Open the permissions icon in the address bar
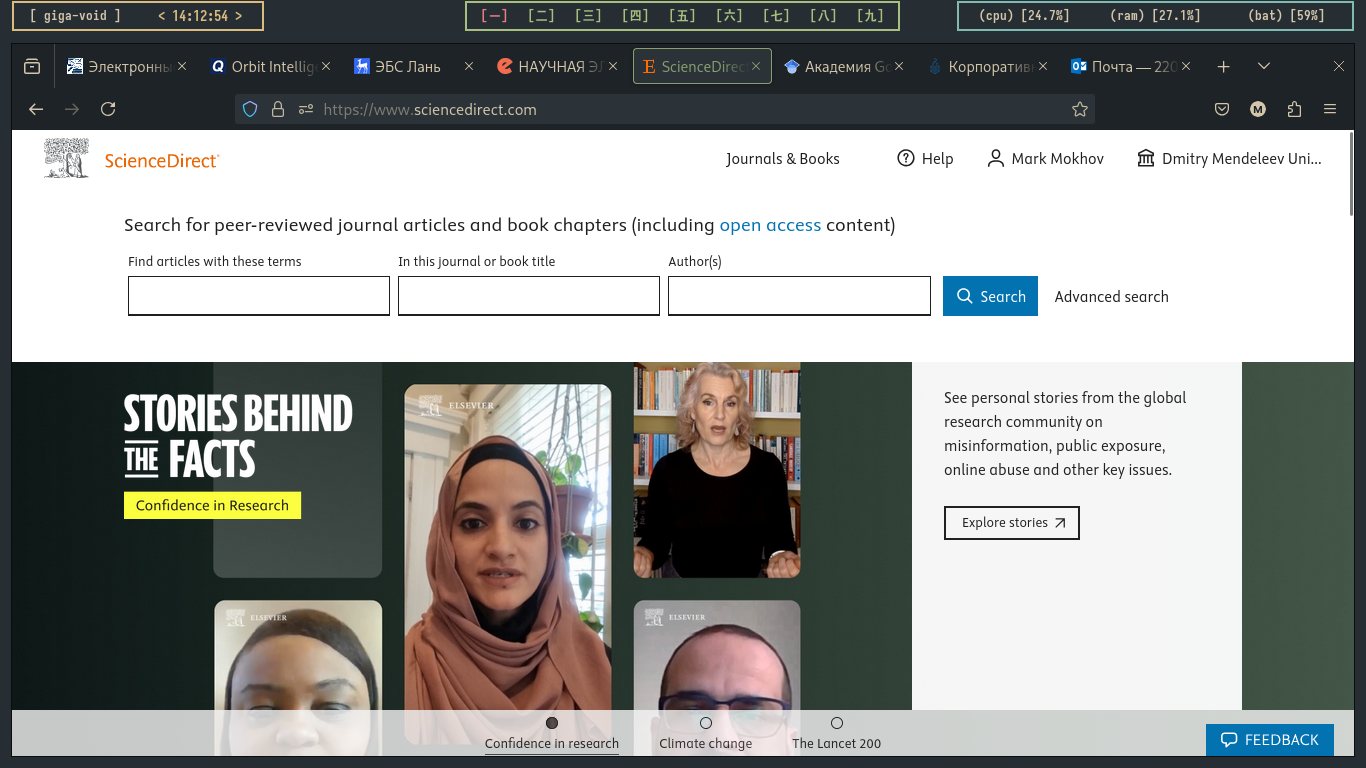Image resolution: width=1366 pixels, height=768 pixels. click(x=306, y=109)
